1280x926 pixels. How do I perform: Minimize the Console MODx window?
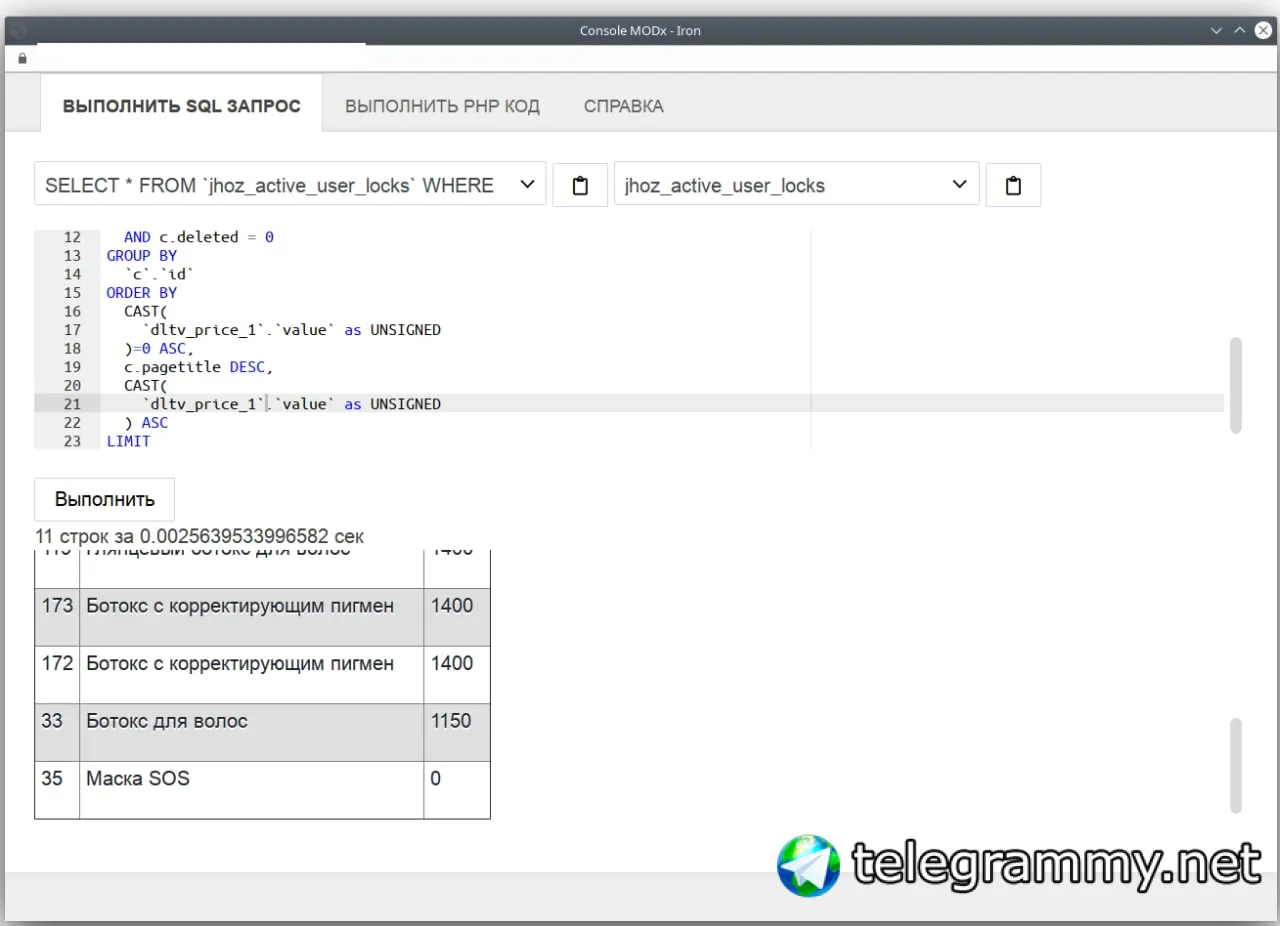click(x=1216, y=30)
